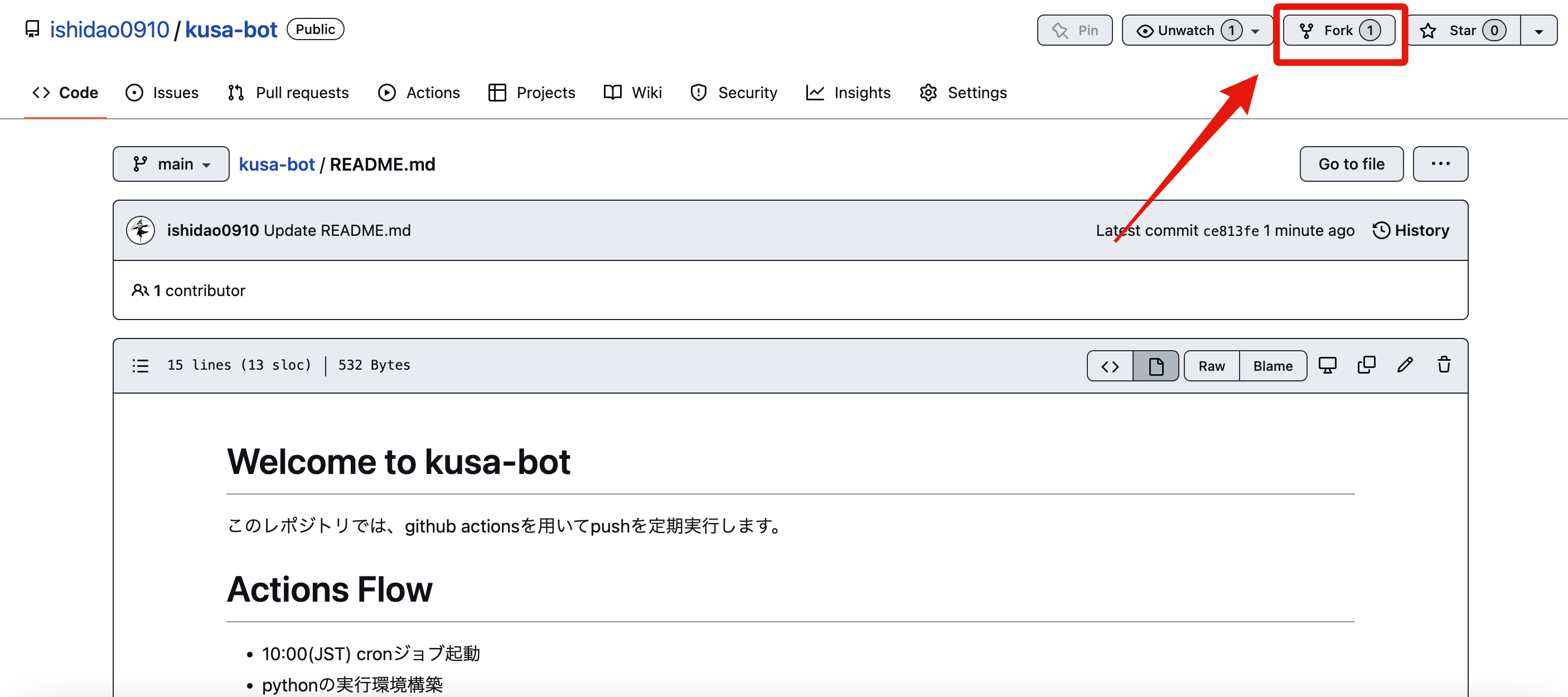This screenshot has width=1568, height=697.
Task: Switch to source code view toggle
Action: pos(1110,366)
